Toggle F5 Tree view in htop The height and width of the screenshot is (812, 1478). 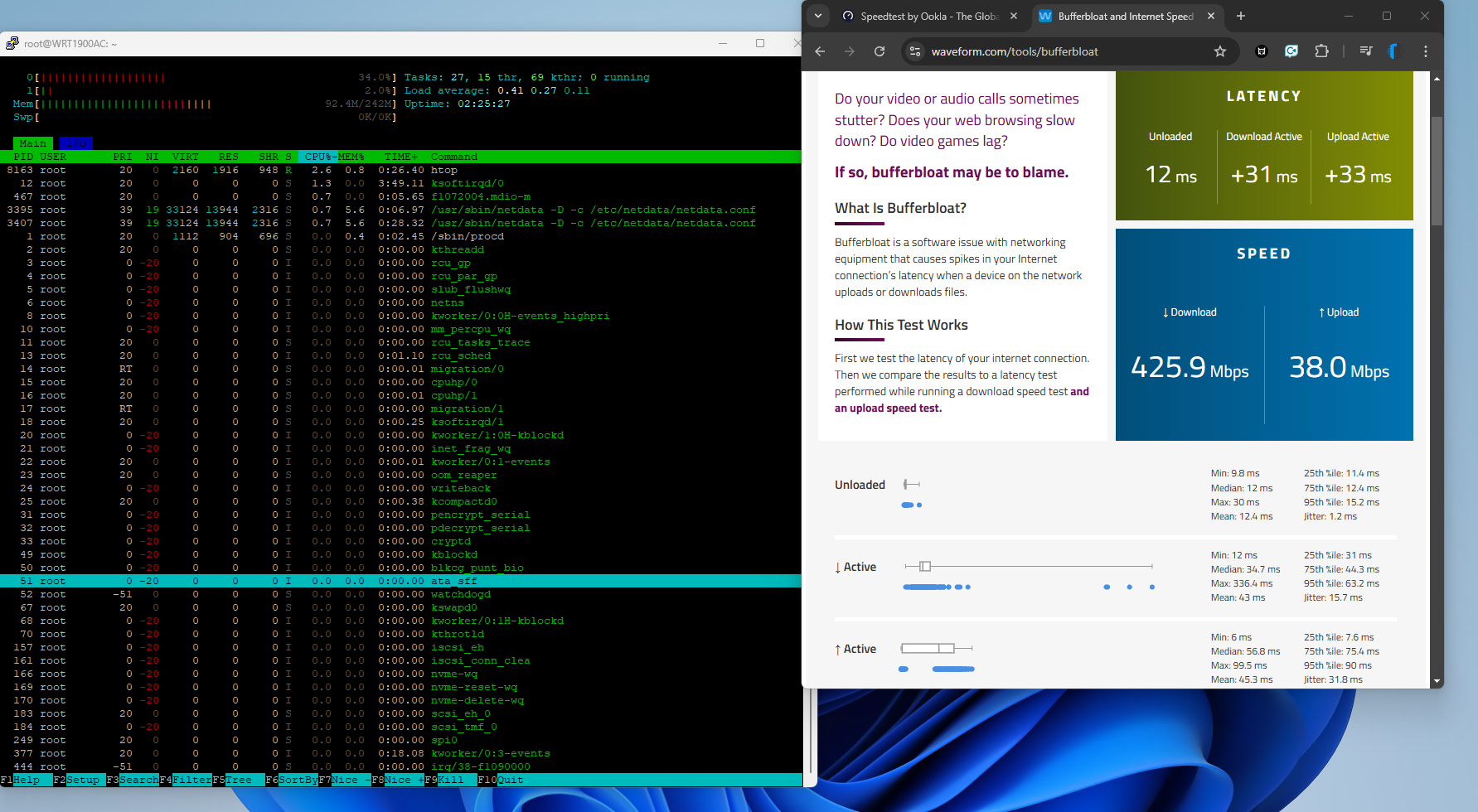[x=239, y=780]
